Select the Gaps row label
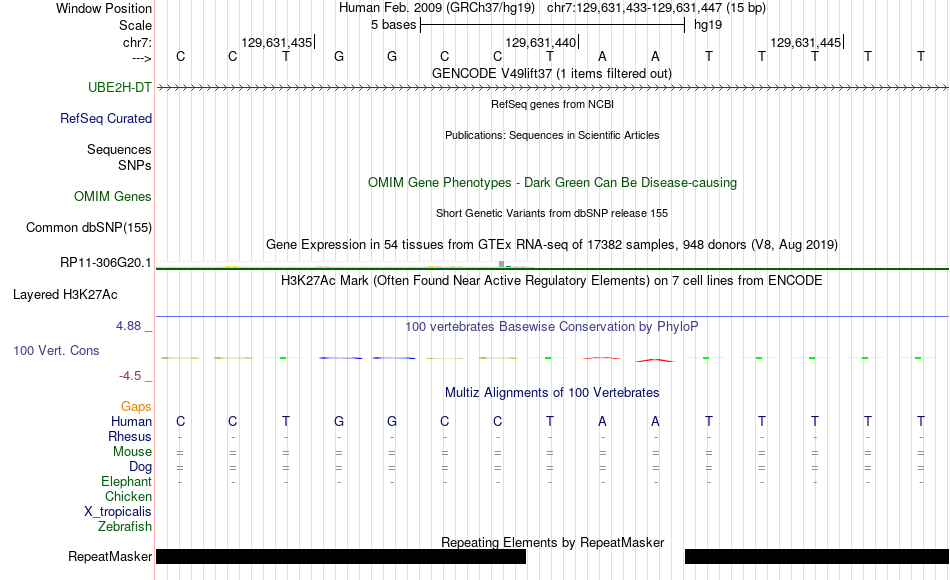Viewport: 950px width, 580px height. [x=136, y=406]
